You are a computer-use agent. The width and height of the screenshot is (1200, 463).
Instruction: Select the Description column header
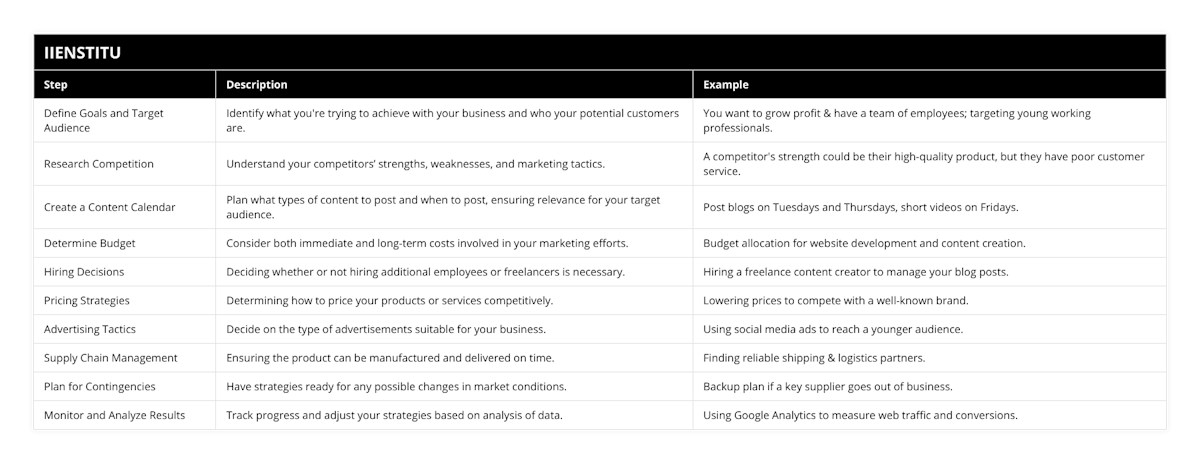coord(257,85)
